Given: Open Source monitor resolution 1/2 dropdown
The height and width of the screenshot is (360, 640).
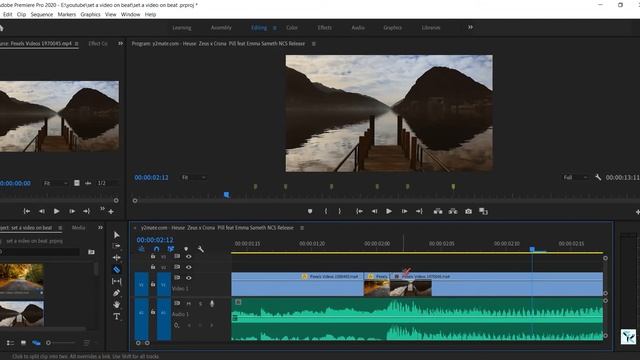Looking at the screenshot, I should (108, 183).
